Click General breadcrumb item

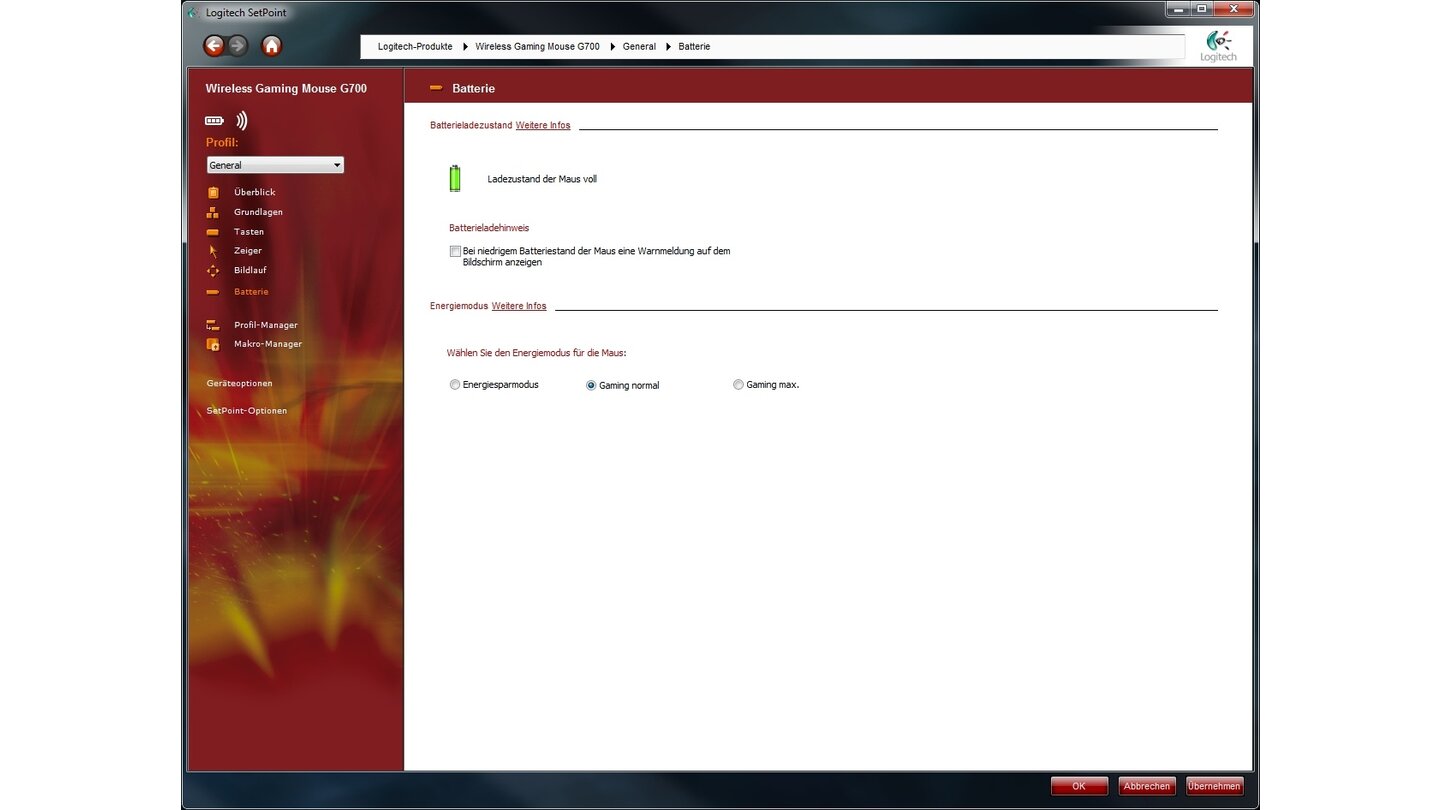click(639, 47)
